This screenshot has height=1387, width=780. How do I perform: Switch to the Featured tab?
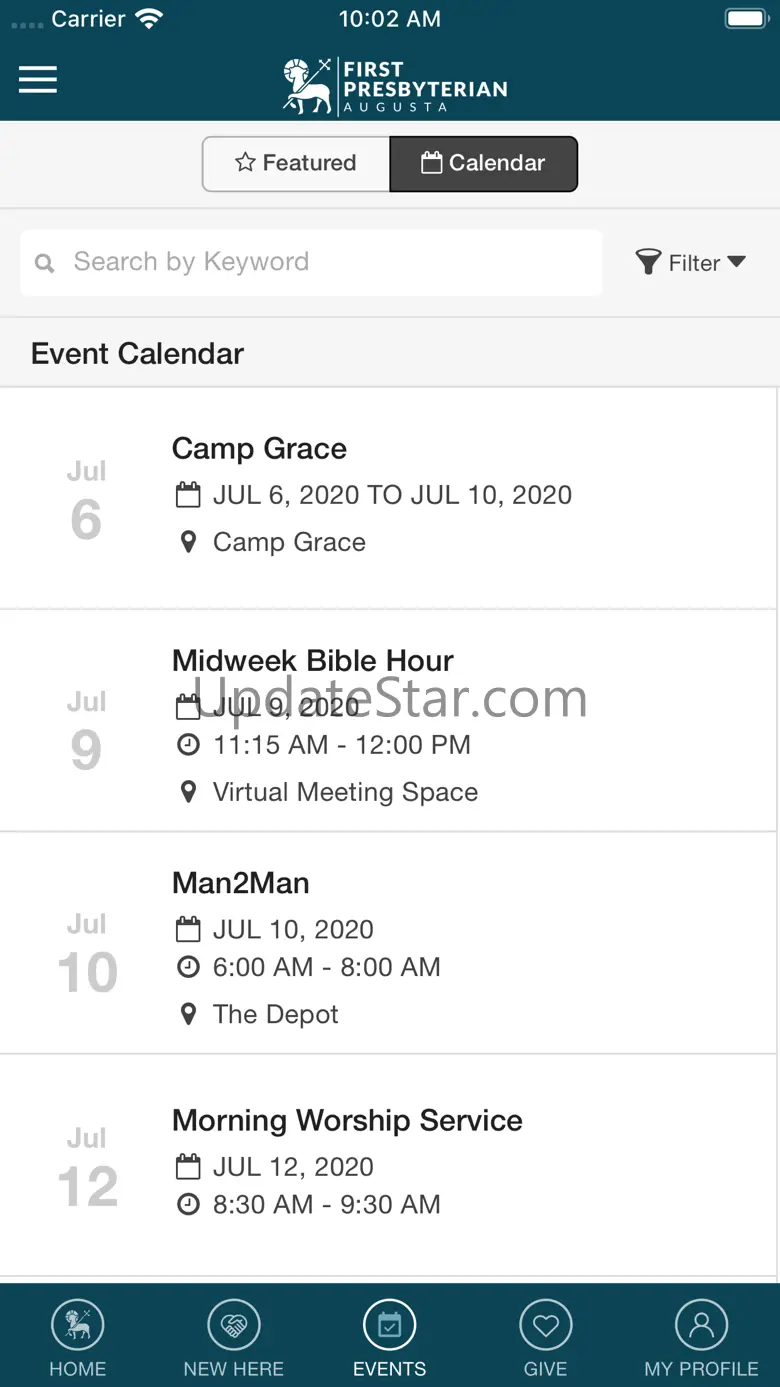(296, 163)
